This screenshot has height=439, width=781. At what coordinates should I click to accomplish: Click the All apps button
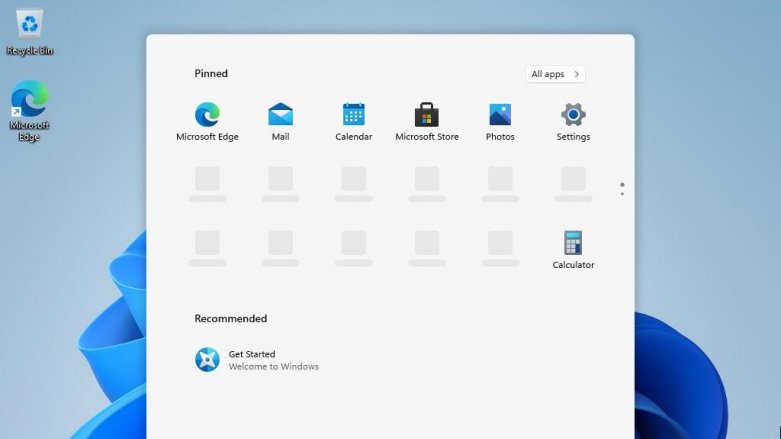[x=555, y=74]
